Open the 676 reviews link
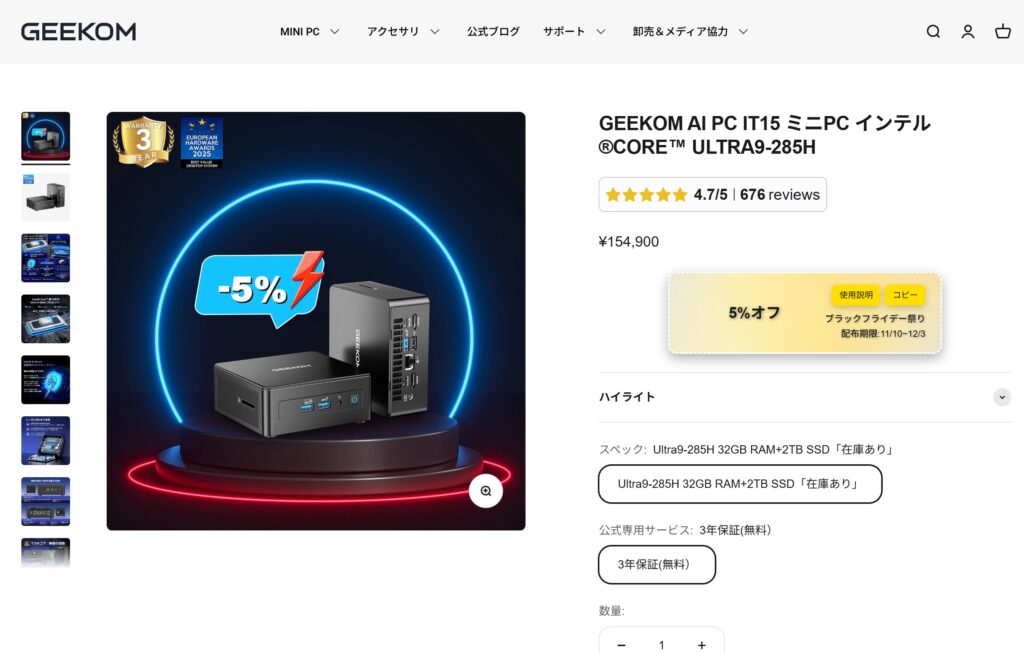The width and height of the screenshot is (1024, 653). [x=781, y=194]
